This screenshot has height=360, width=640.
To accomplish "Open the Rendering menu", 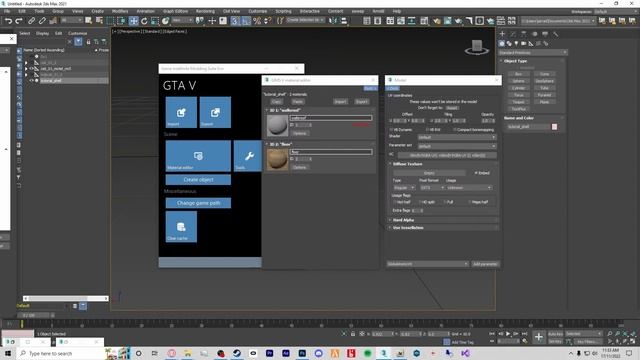I will point(205,11).
